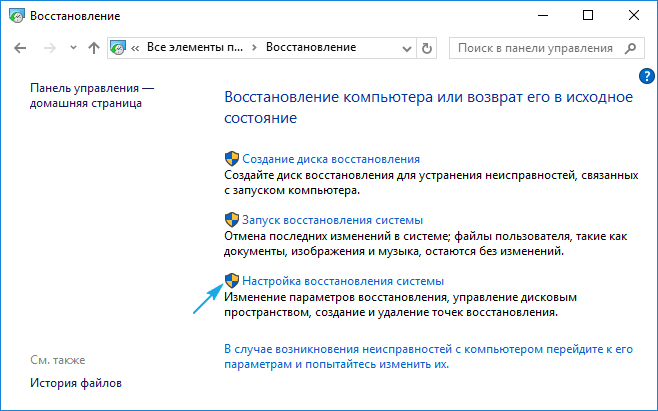Click the shield icon beside Запуск восстановления системы
Viewport: 658px width, 411px height.
(231, 220)
